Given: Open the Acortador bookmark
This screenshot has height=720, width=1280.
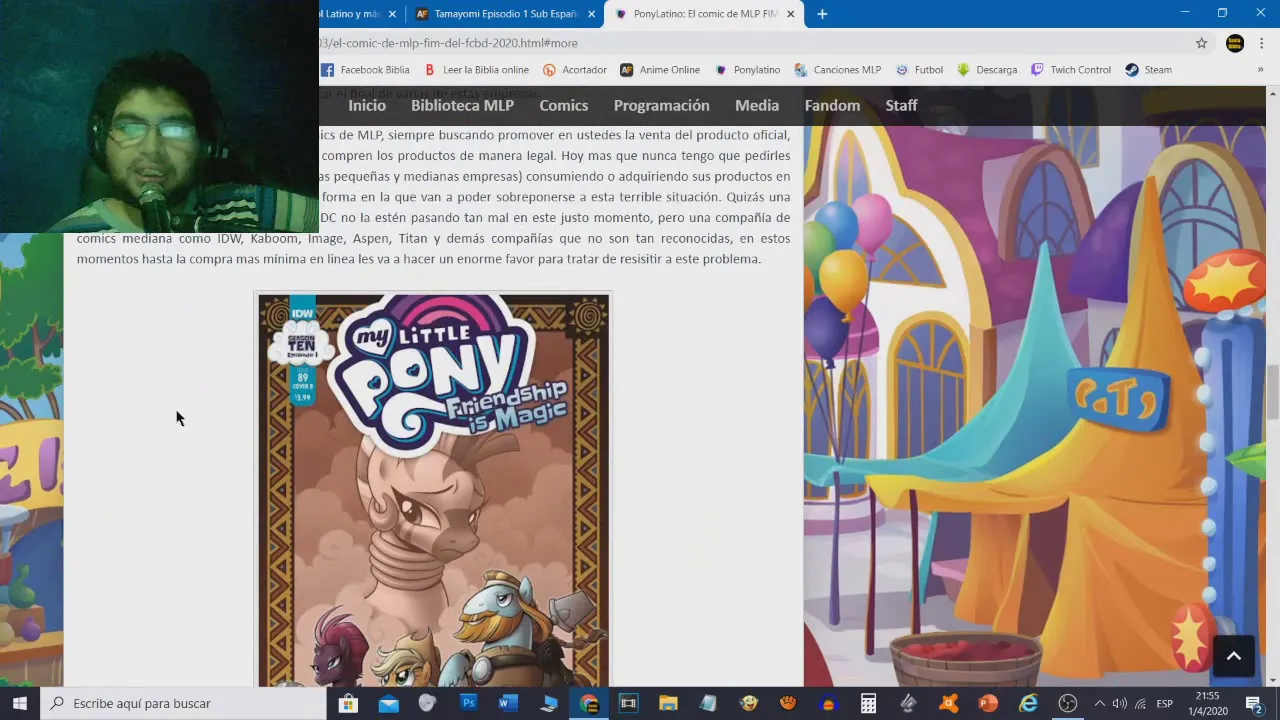Looking at the screenshot, I should tap(574, 70).
